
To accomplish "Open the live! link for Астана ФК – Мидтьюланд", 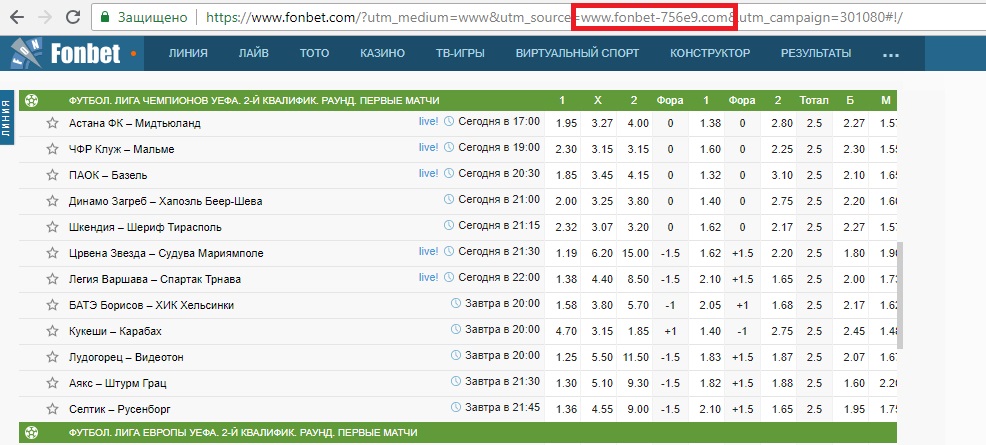I will [428, 121].
